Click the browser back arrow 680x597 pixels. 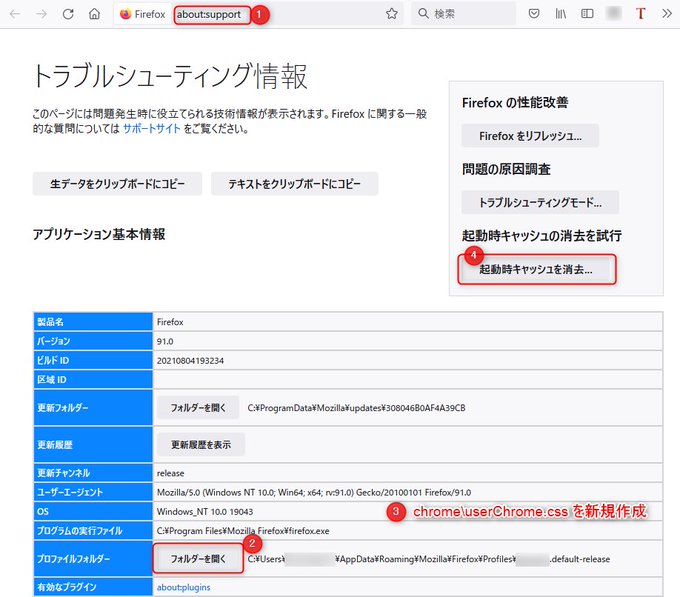tap(15, 14)
